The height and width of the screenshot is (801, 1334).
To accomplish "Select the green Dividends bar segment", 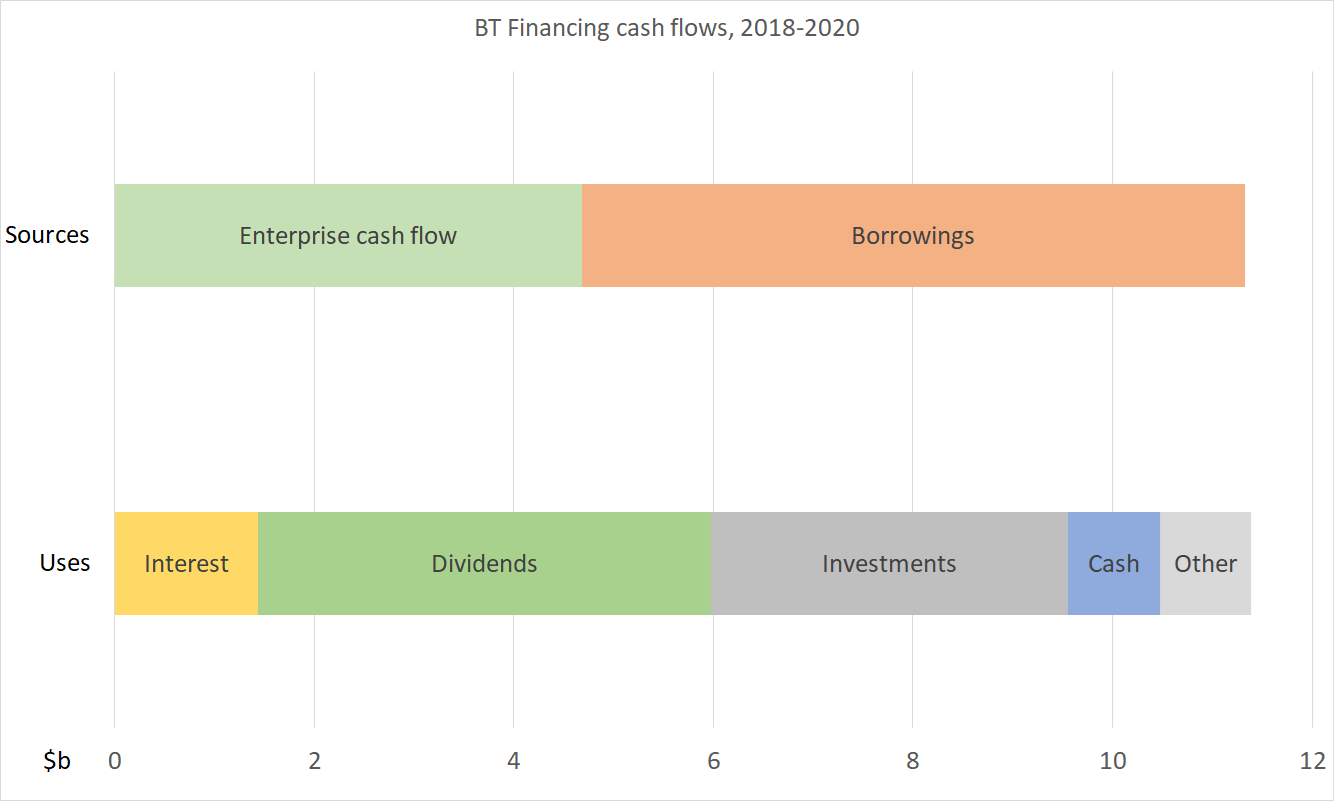I will click(x=485, y=563).
